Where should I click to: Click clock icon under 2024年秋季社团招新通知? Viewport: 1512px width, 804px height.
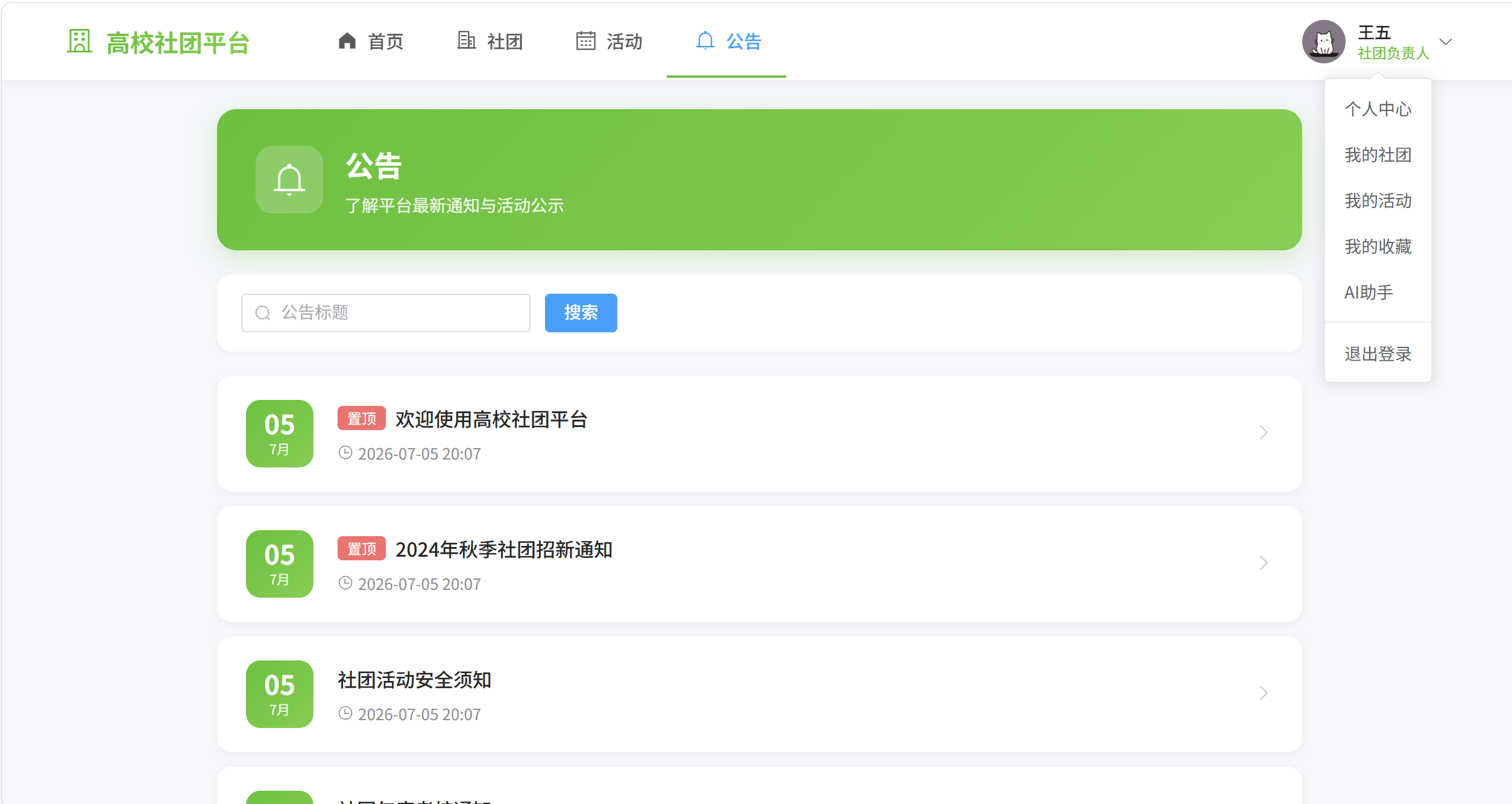click(x=345, y=583)
